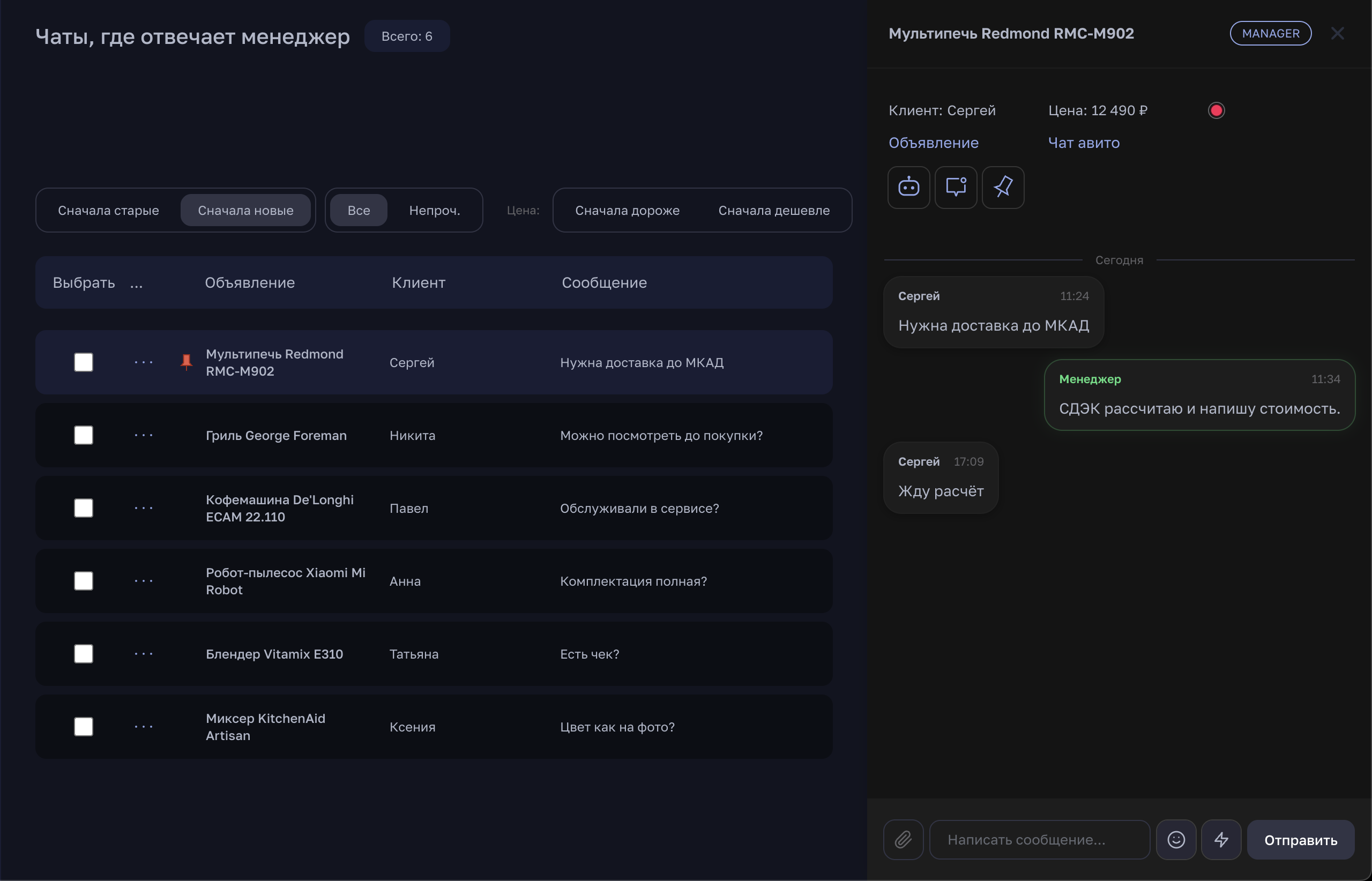Click the red pushpin on Redmond row

pyautogui.click(x=187, y=362)
